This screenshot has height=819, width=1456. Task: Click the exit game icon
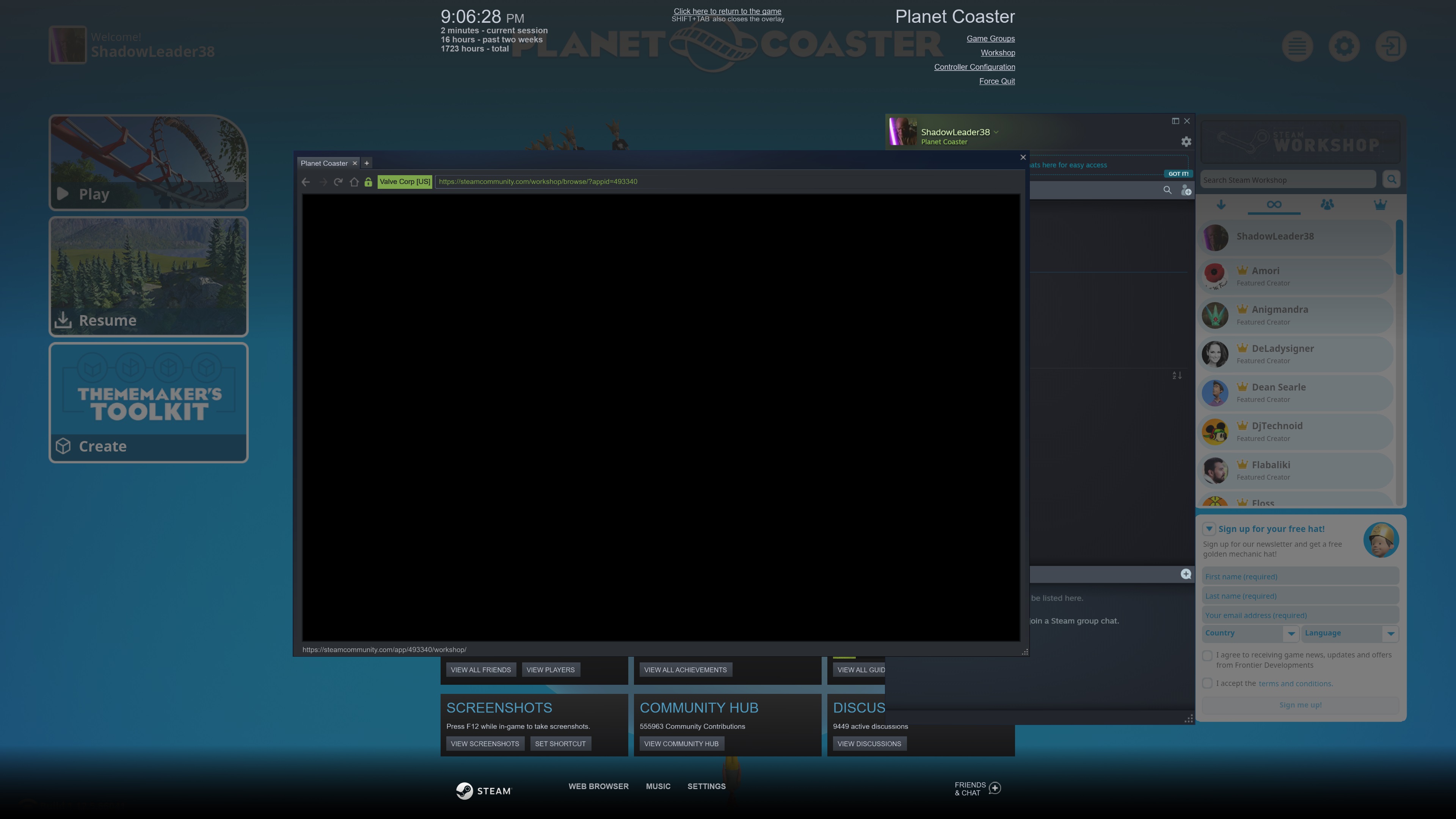click(x=1390, y=46)
